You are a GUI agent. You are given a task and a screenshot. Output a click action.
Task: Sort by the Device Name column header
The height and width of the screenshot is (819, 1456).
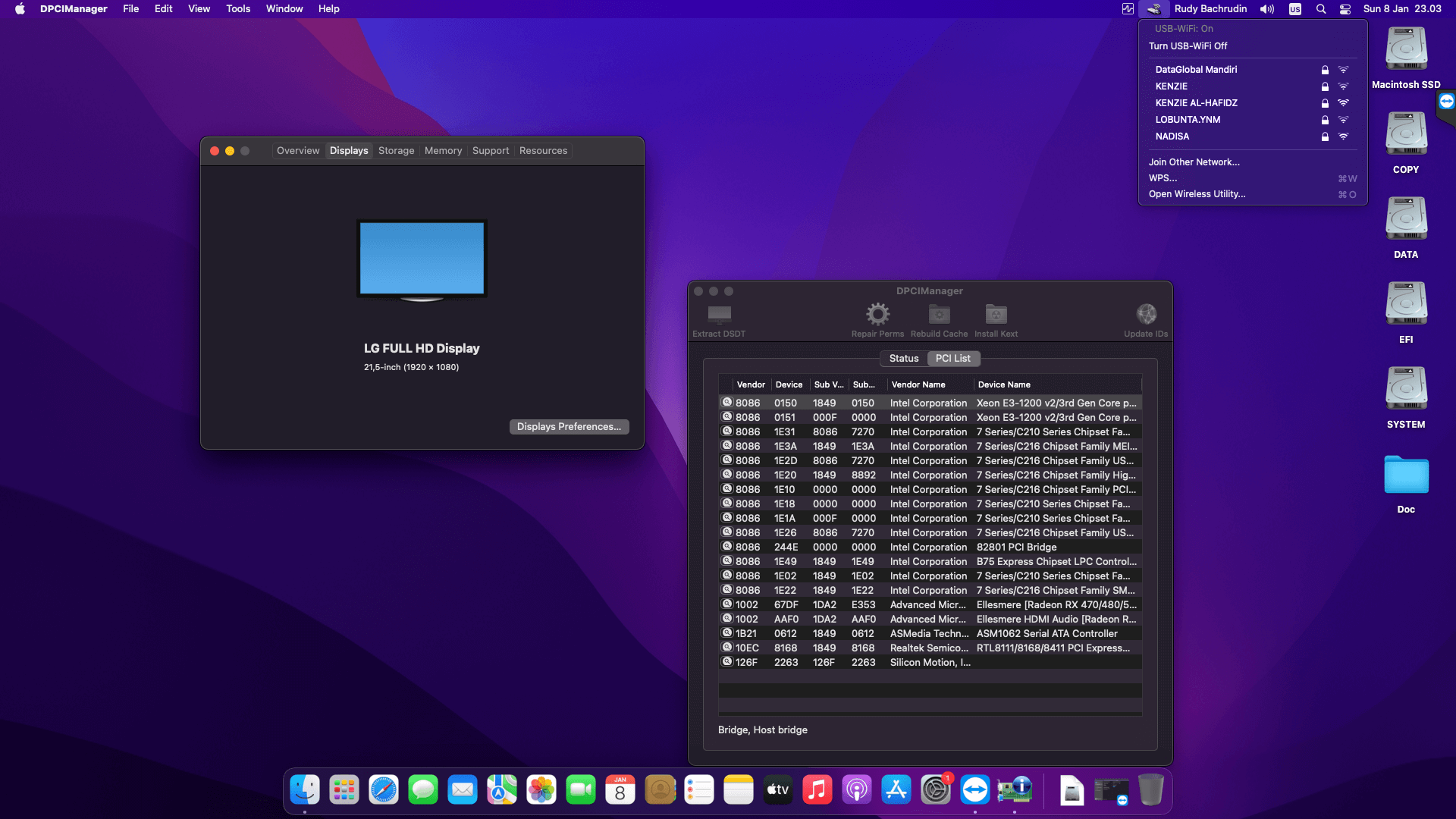(1057, 384)
